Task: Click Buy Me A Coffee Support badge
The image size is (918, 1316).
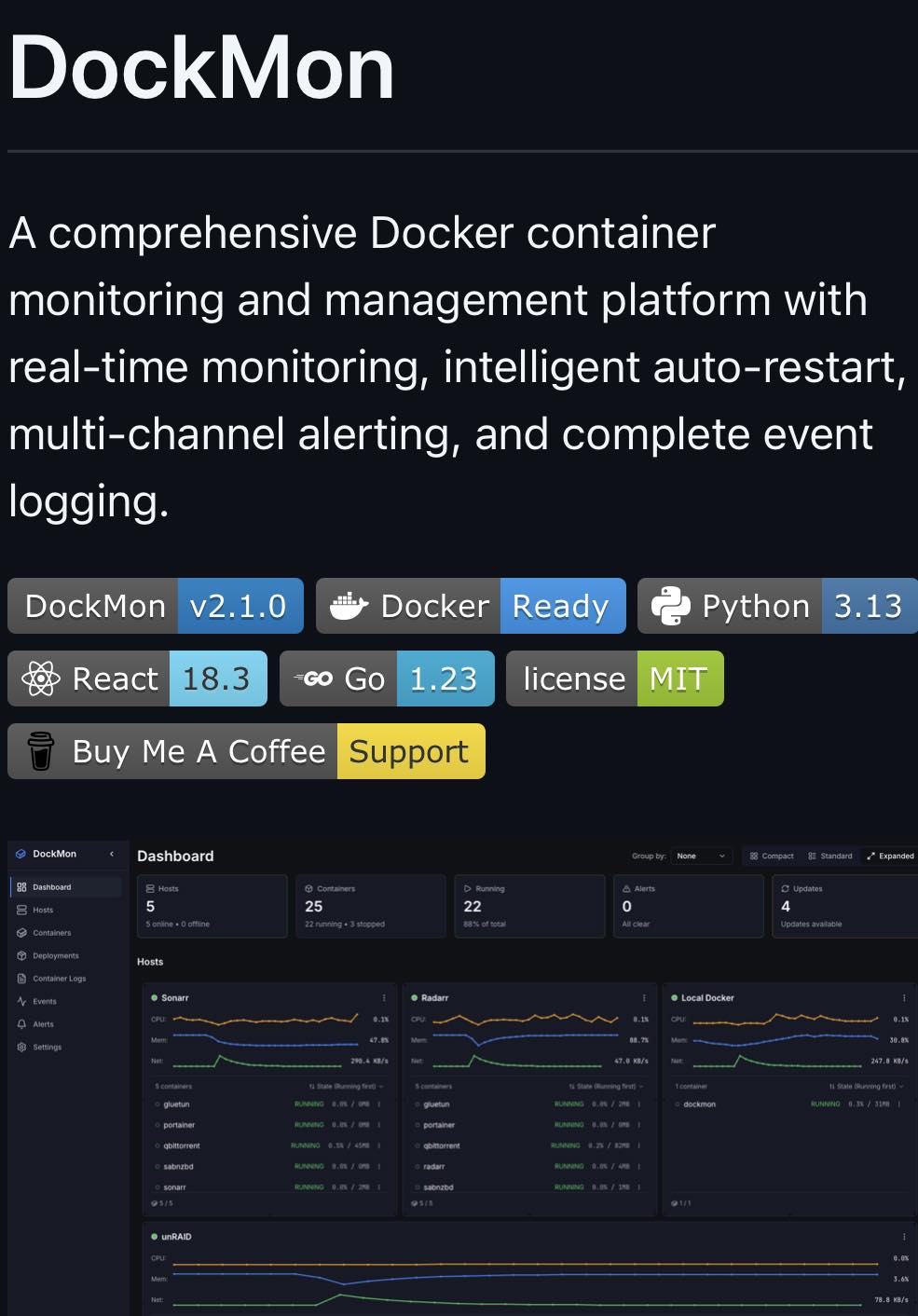Action: pos(246,751)
